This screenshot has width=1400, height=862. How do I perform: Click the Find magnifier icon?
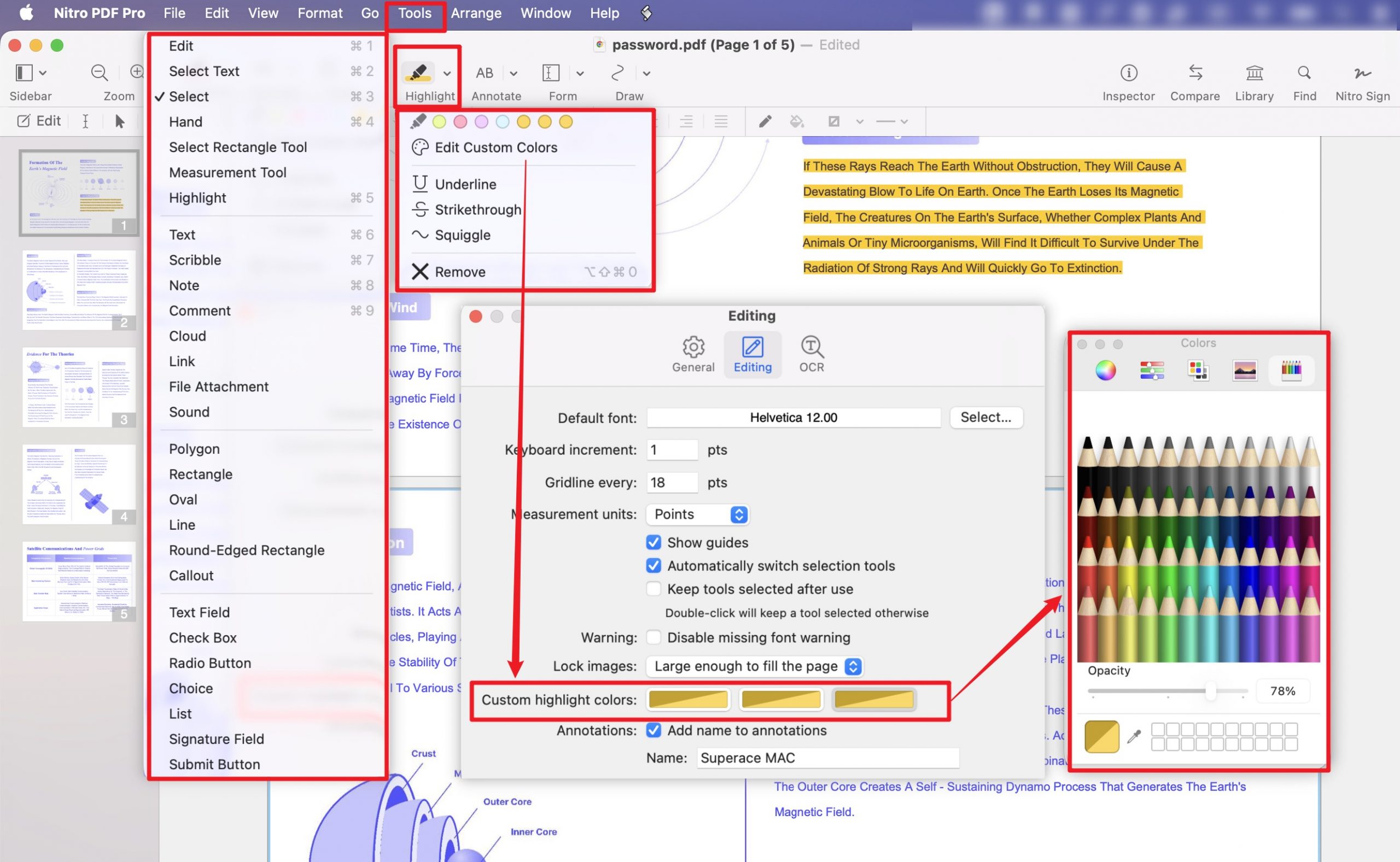click(x=1304, y=73)
